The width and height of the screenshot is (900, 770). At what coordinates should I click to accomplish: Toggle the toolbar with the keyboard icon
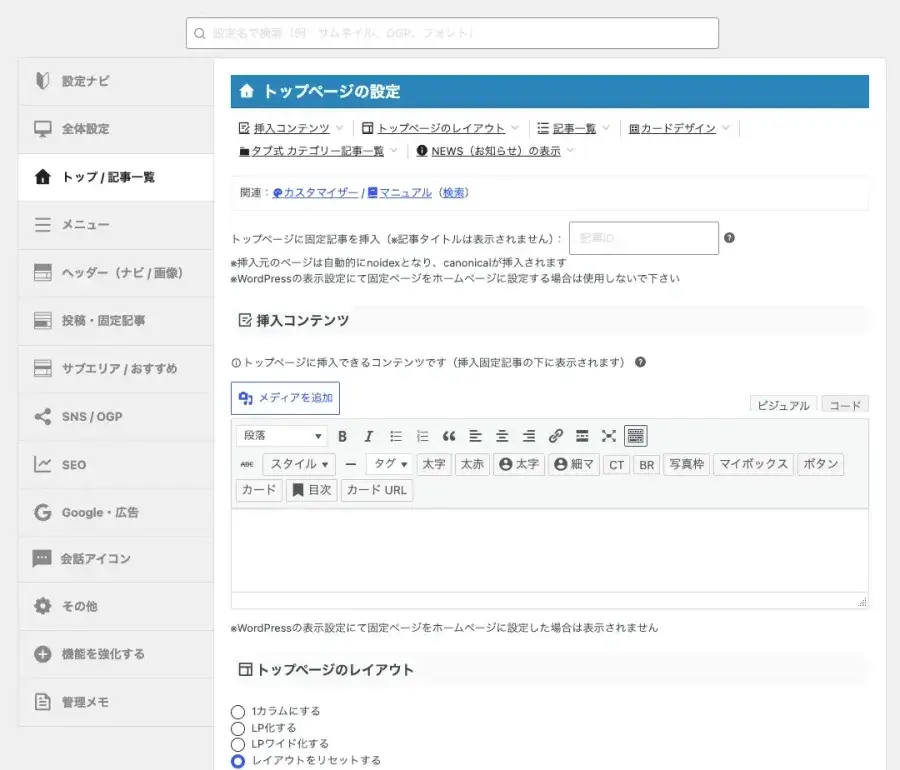(635, 437)
